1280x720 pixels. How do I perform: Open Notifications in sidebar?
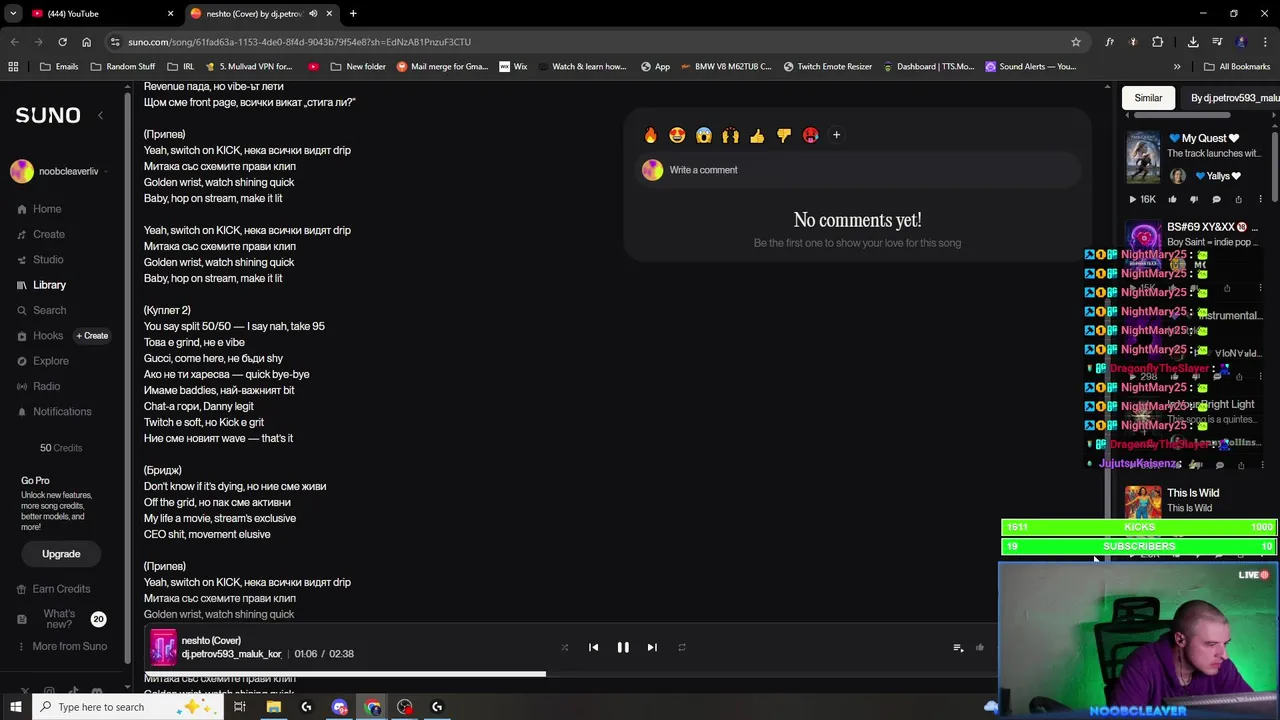tap(62, 412)
